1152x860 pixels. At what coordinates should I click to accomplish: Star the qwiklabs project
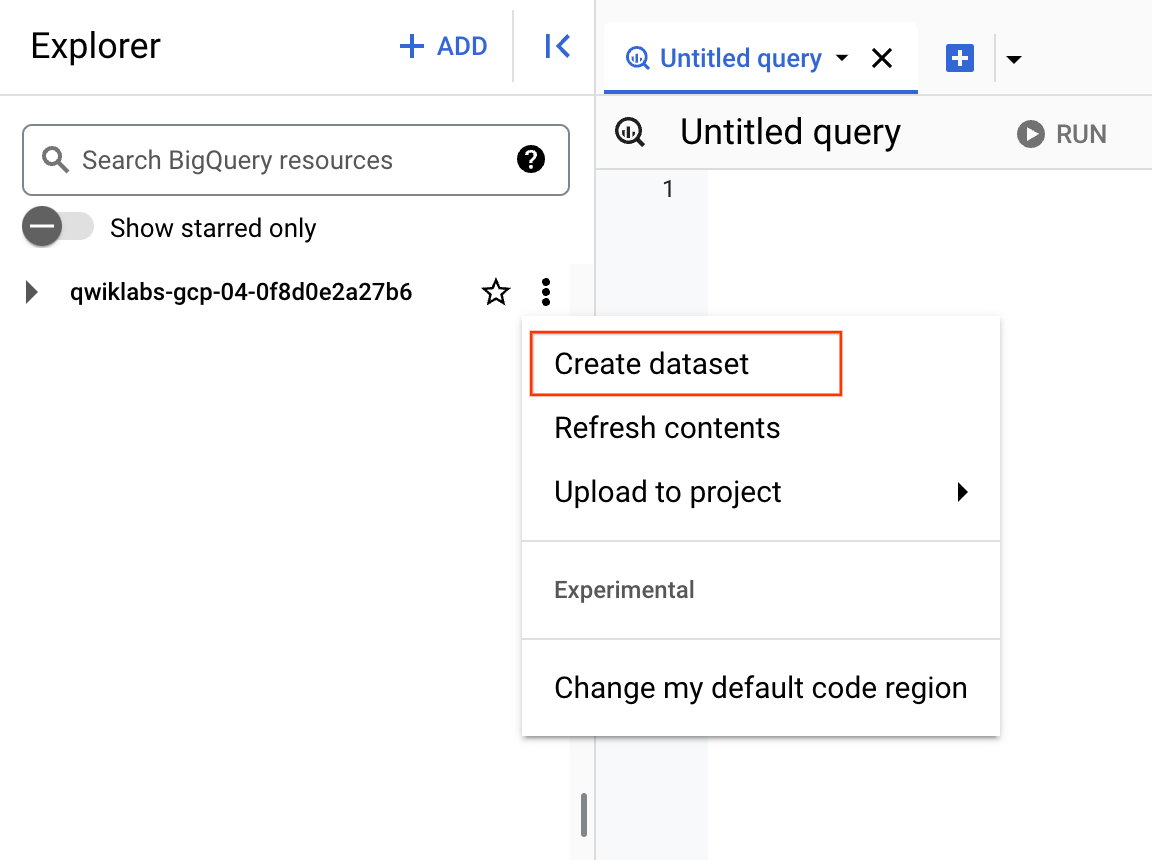[x=495, y=292]
